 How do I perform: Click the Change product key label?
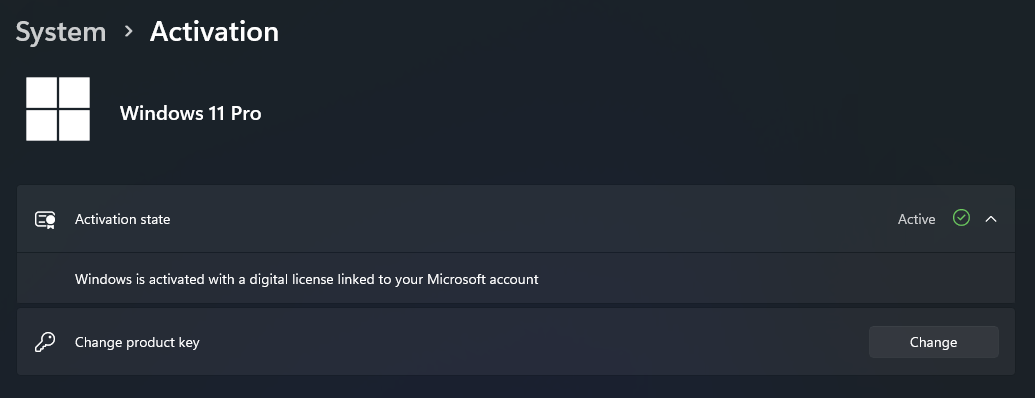pos(137,343)
